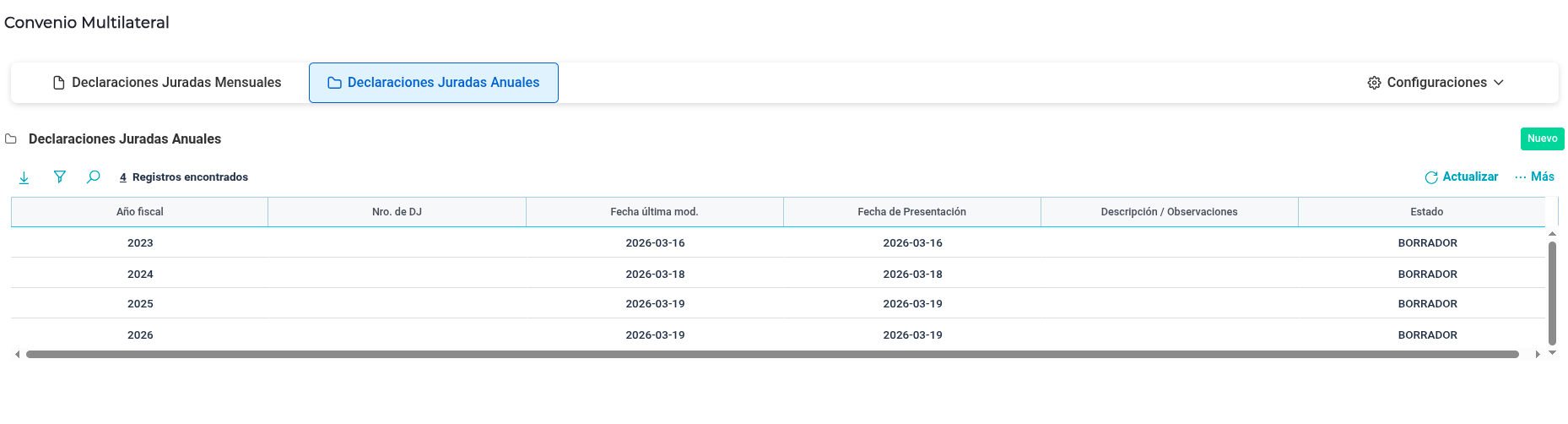Click the download records icon
The width and height of the screenshot is (1568, 424).
pyautogui.click(x=24, y=177)
